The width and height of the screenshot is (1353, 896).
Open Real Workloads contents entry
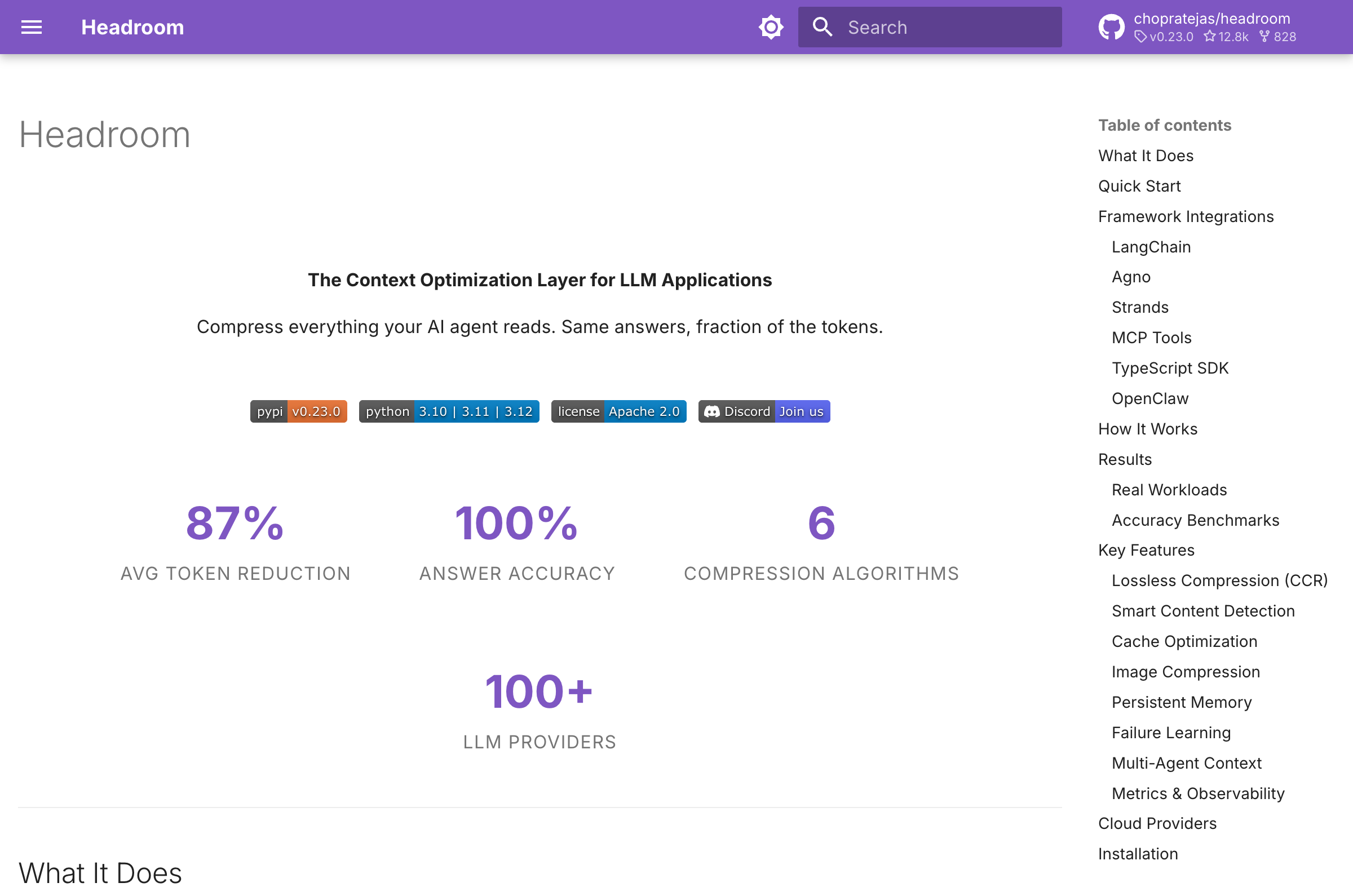coord(1169,489)
